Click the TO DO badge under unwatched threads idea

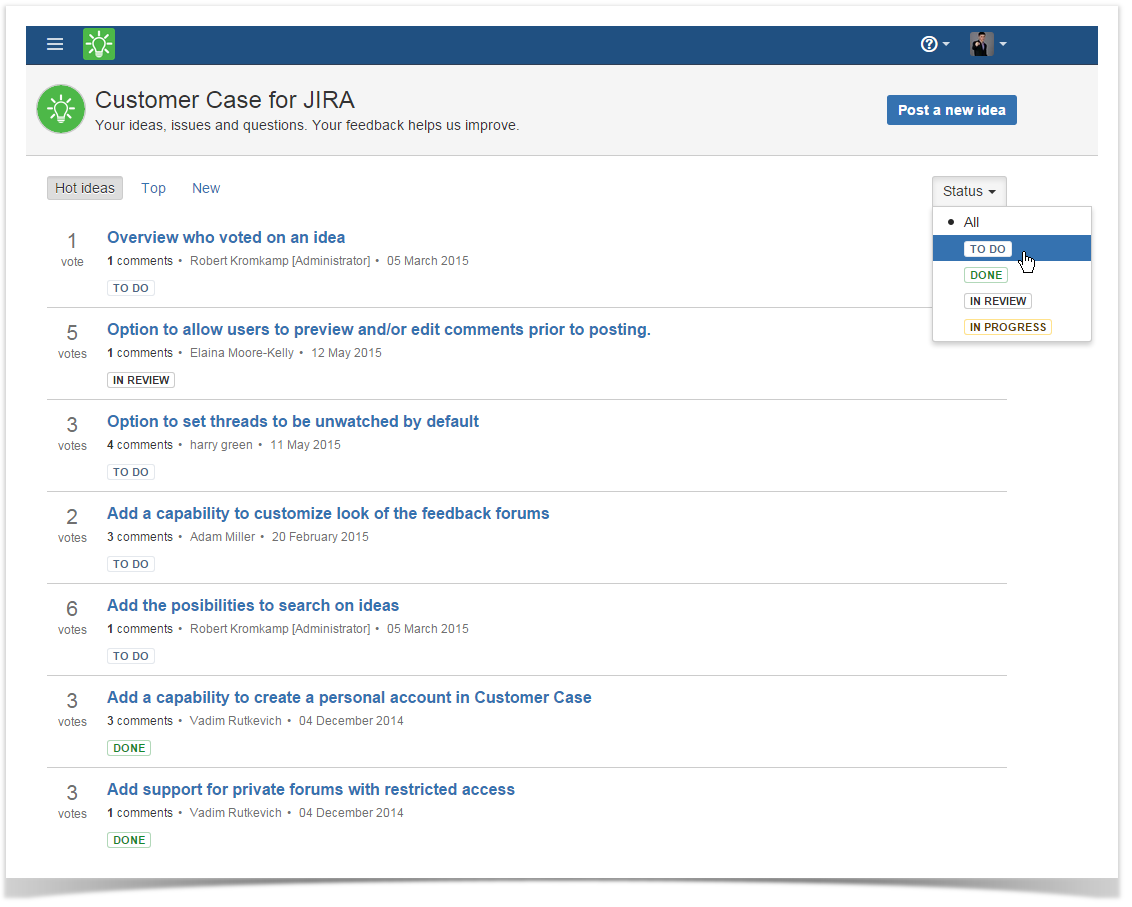tap(131, 472)
